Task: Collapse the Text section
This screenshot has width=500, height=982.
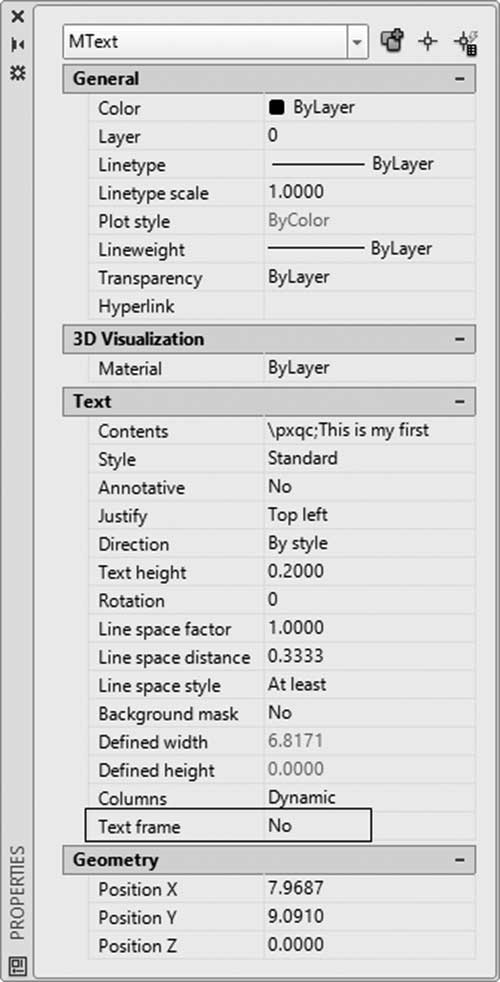Action: pyautogui.click(x=461, y=401)
